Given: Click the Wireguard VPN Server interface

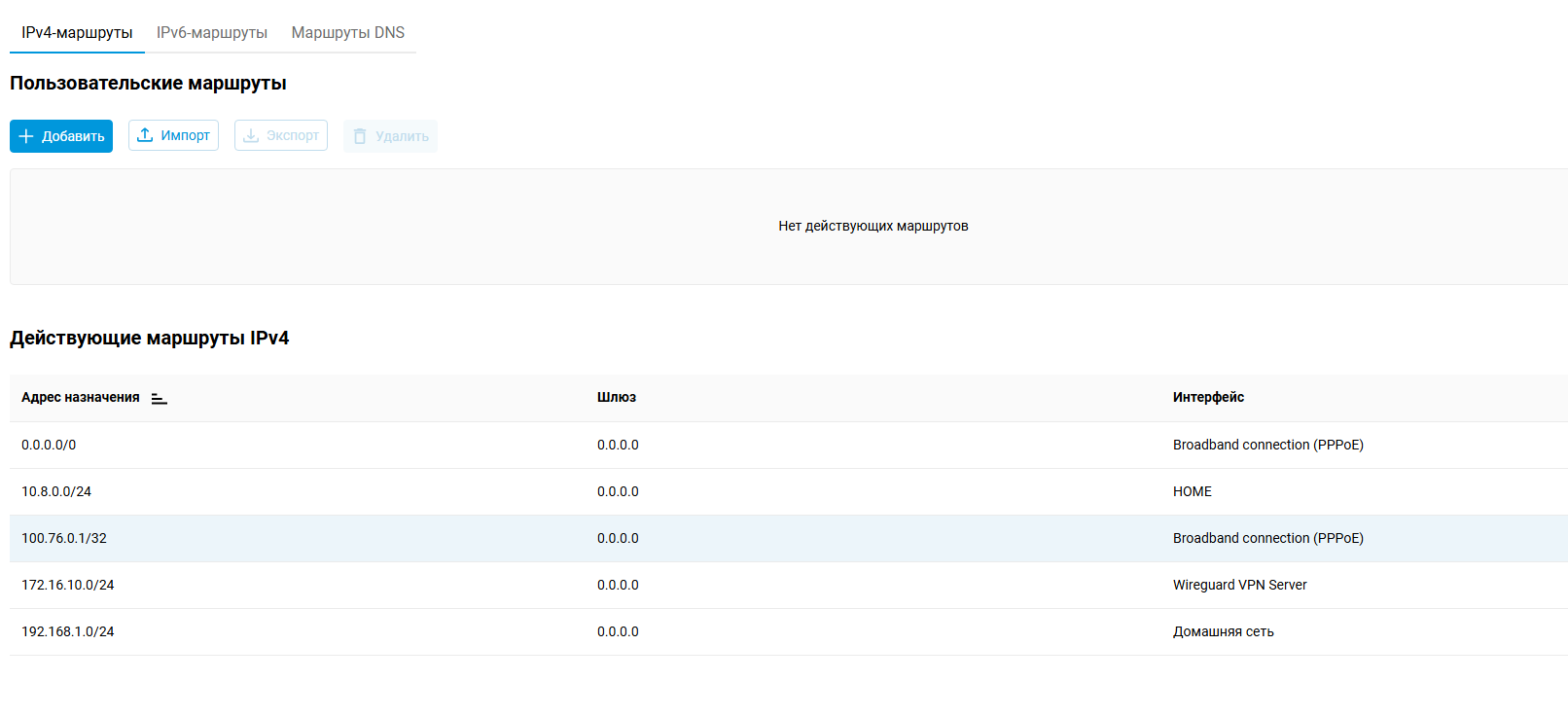Looking at the screenshot, I should coord(1239,585).
